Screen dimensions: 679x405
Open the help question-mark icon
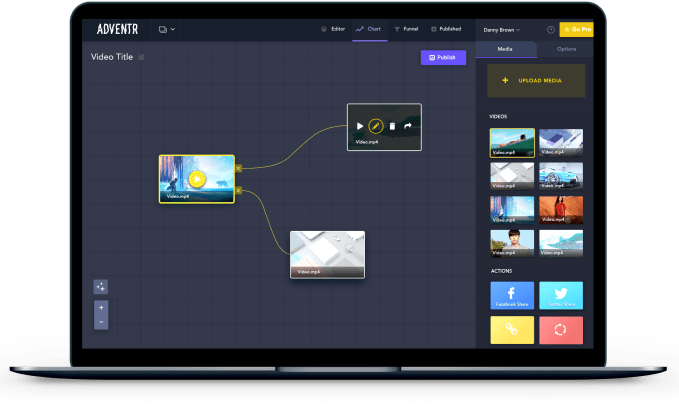point(550,30)
